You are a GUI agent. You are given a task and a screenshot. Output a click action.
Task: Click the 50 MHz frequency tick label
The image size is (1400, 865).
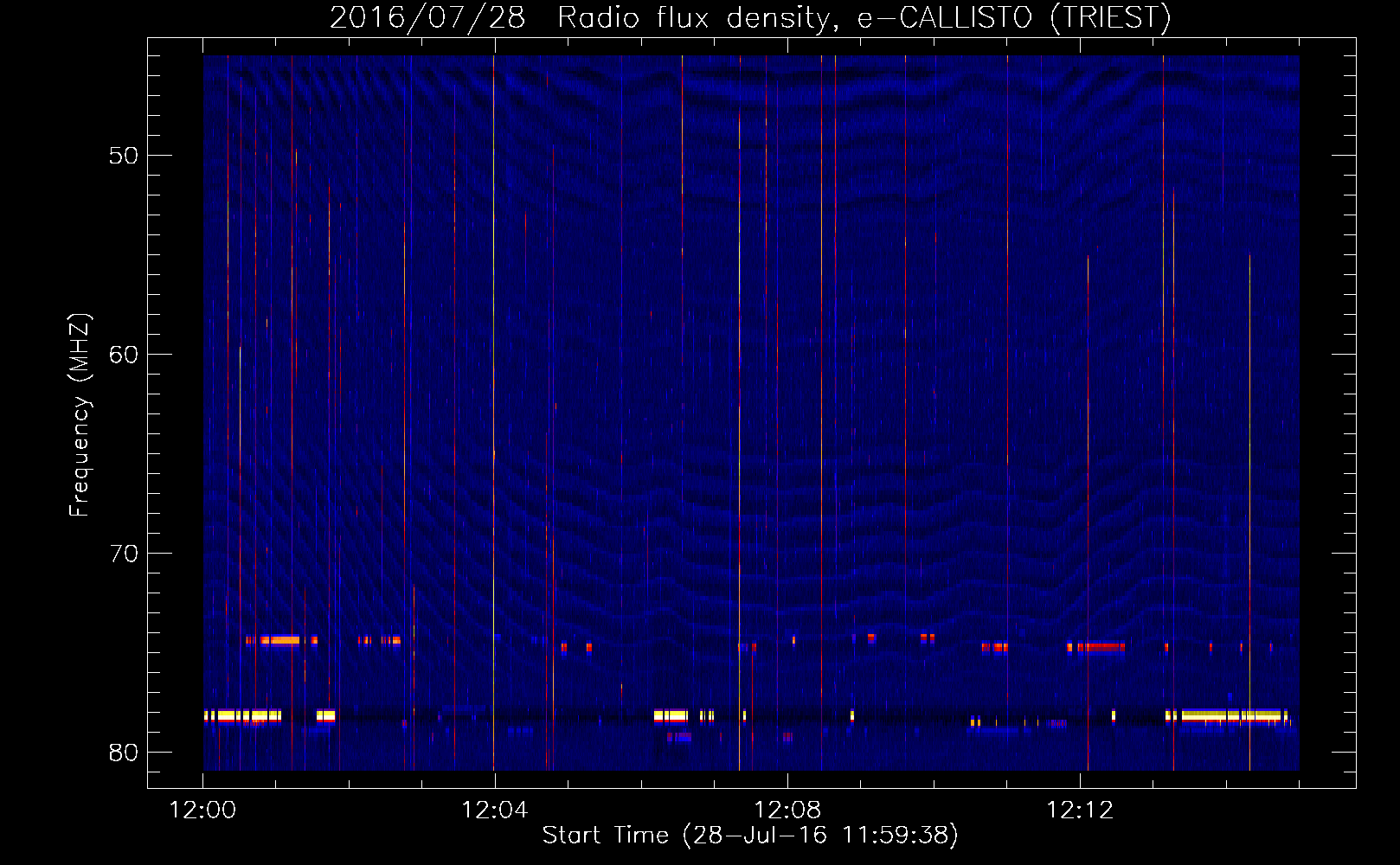[124, 156]
